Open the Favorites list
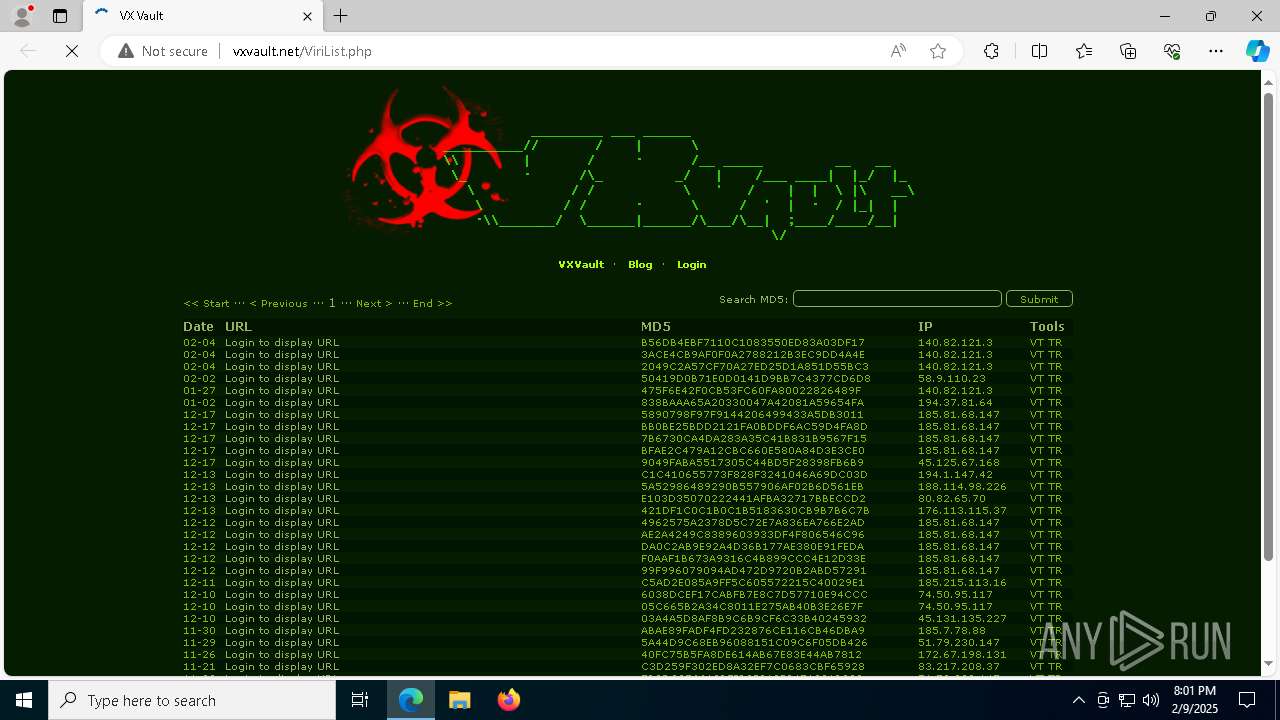1280x720 pixels. (1084, 51)
